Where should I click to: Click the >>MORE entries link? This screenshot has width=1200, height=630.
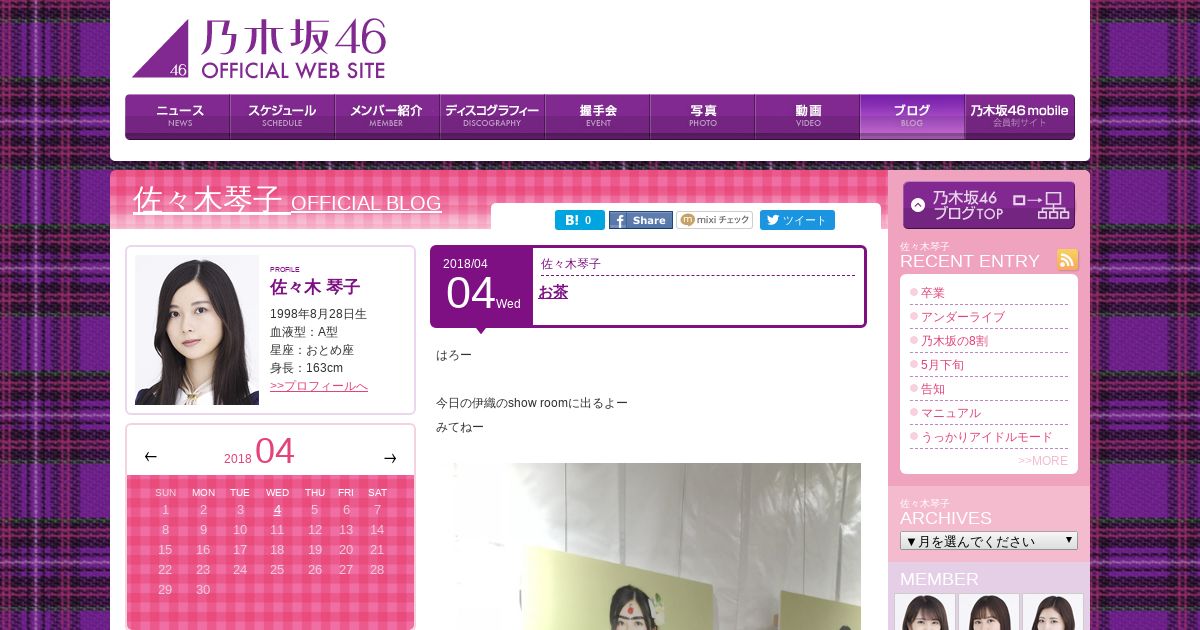[x=1043, y=461]
